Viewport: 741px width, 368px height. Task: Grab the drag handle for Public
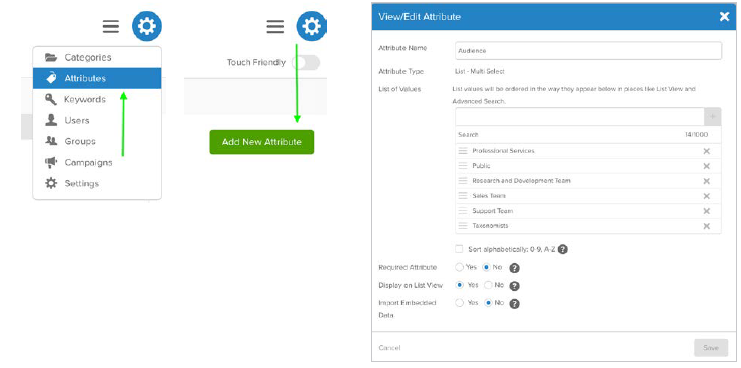tap(463, 166)
